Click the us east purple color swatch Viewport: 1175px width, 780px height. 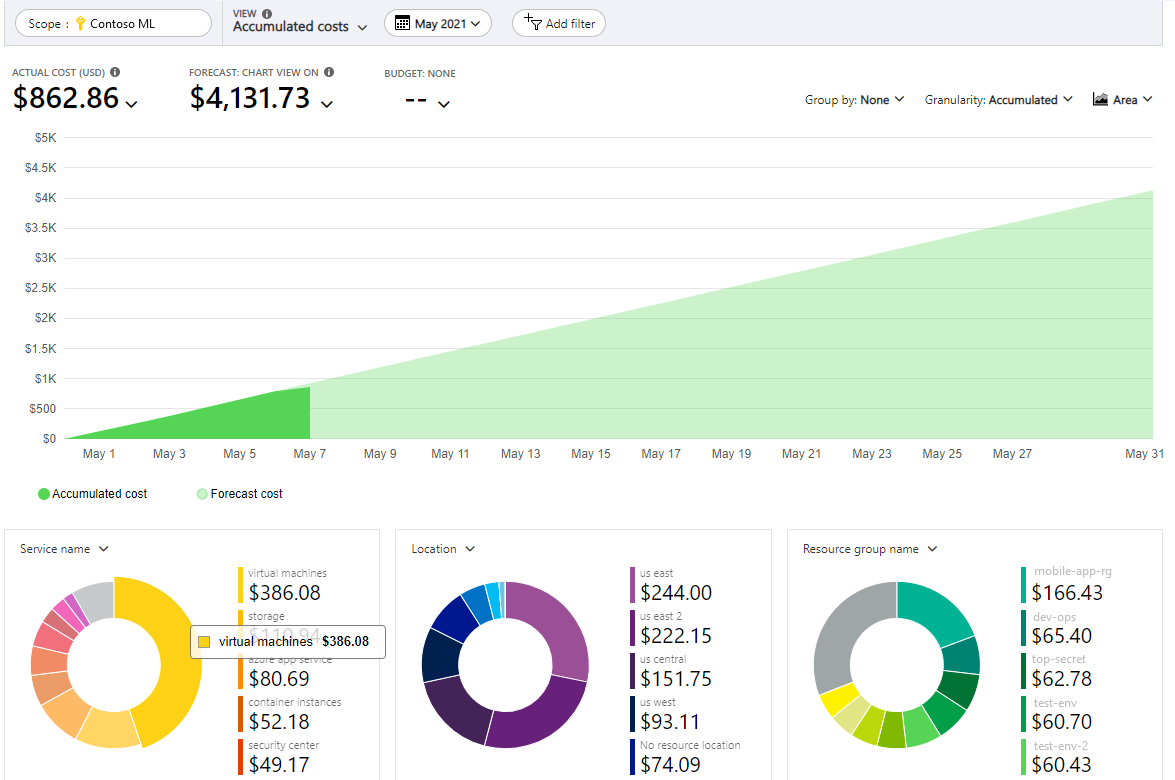click(632, 585)
